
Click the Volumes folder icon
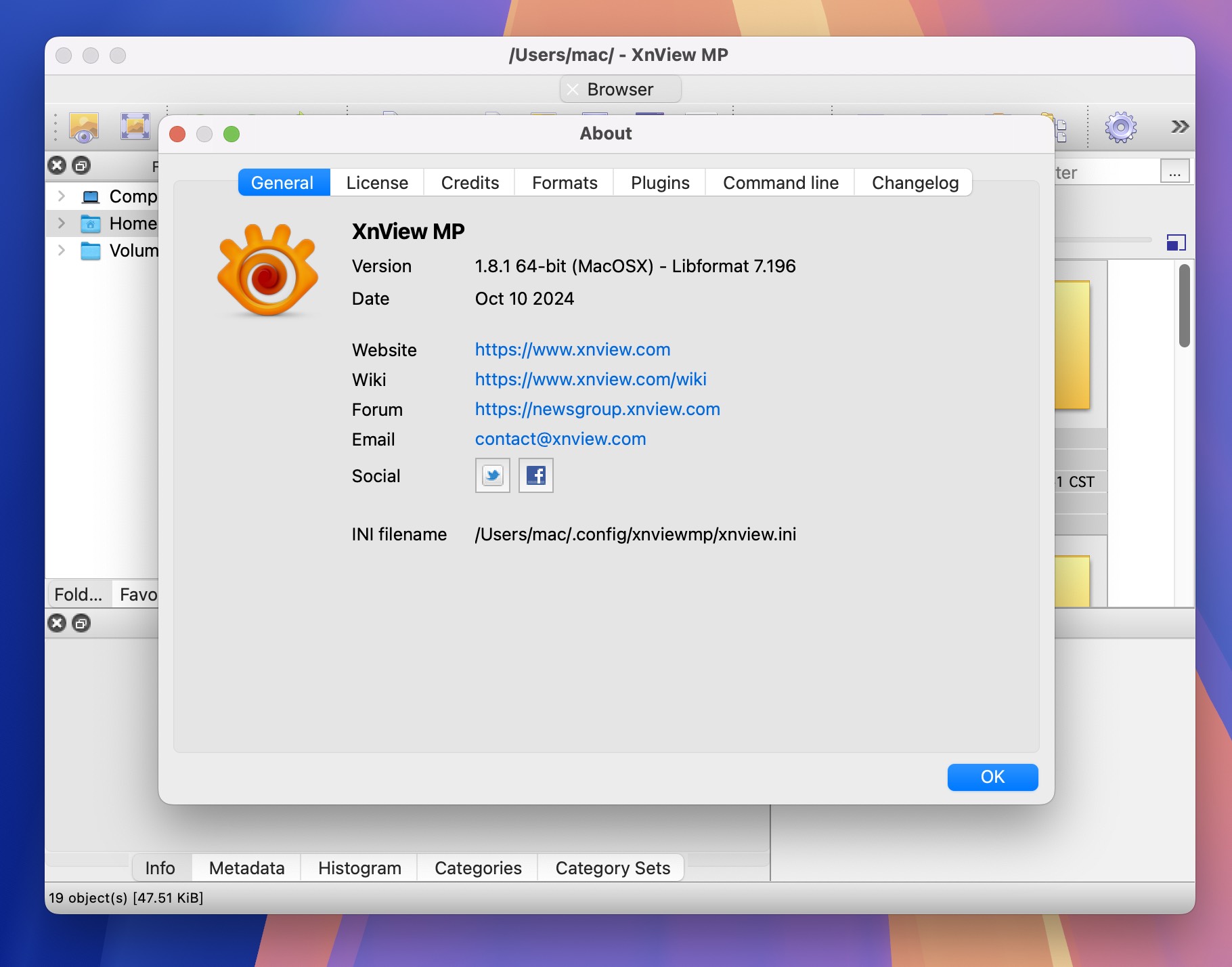pos(90,251)
